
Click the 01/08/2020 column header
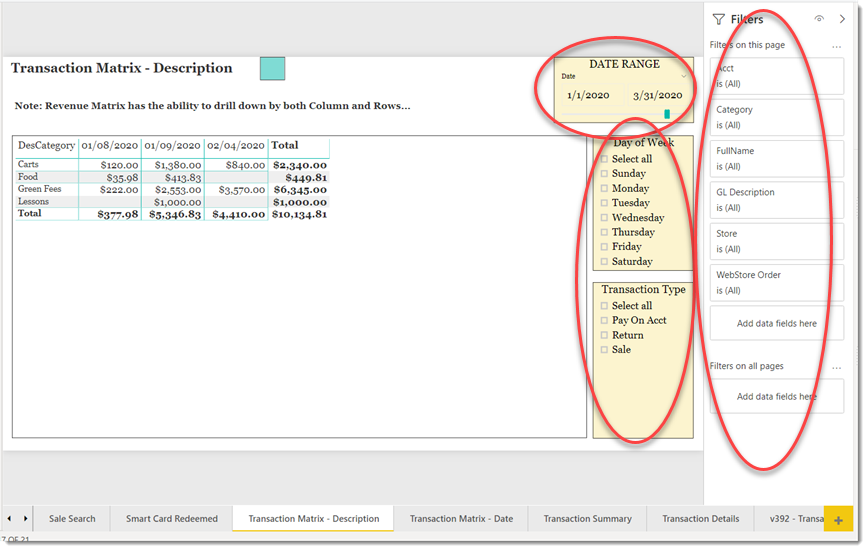(x=109, y=146)
